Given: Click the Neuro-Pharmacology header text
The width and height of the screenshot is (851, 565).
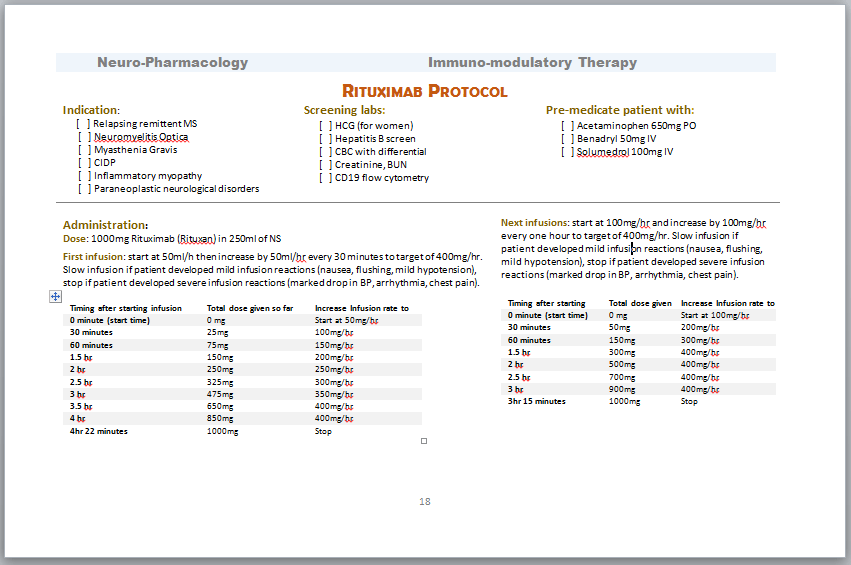Looking at the screenshot, I should [172, 62].
